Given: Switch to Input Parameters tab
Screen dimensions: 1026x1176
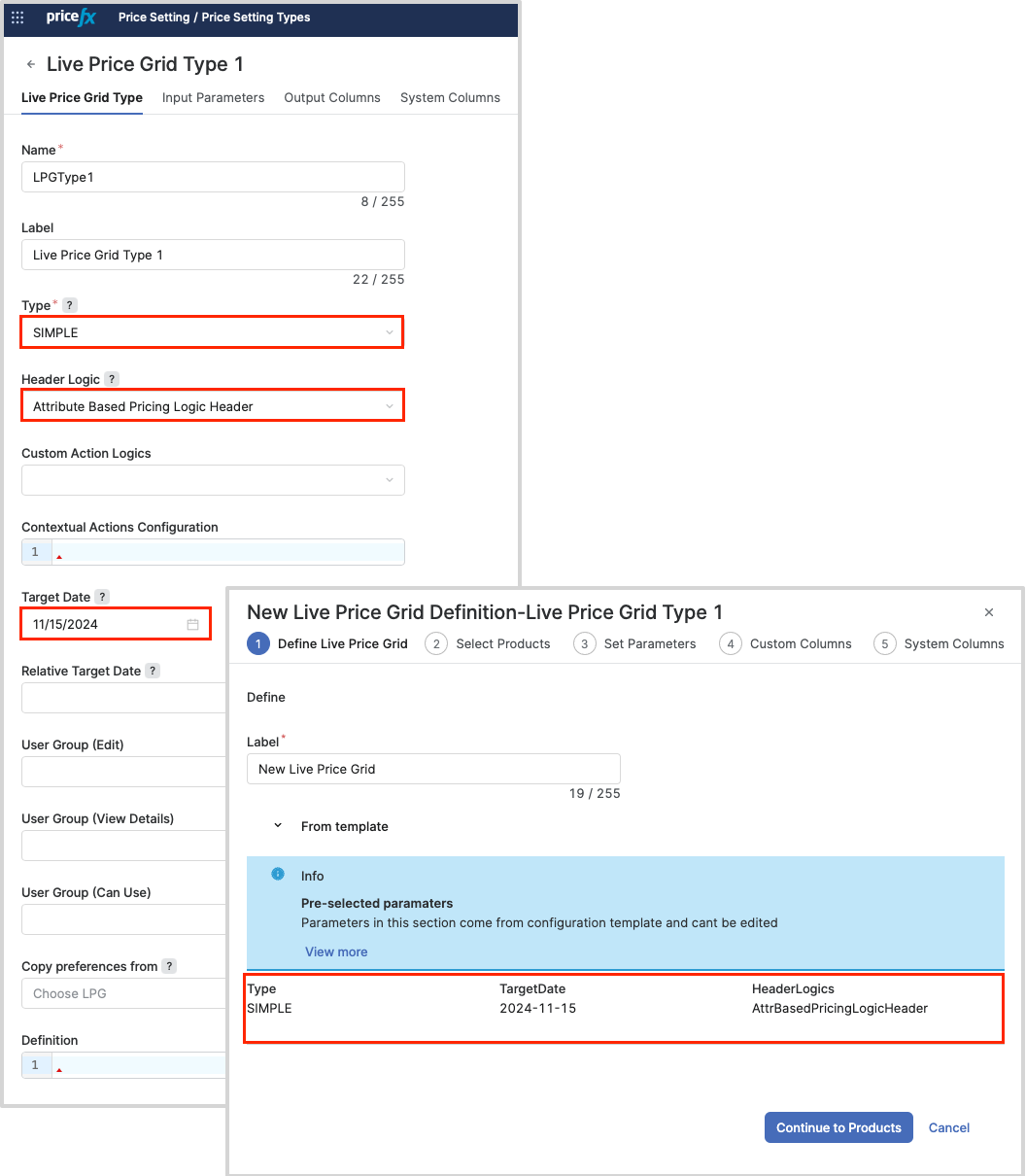Looking at the screenshot, I should coord(213,98).
